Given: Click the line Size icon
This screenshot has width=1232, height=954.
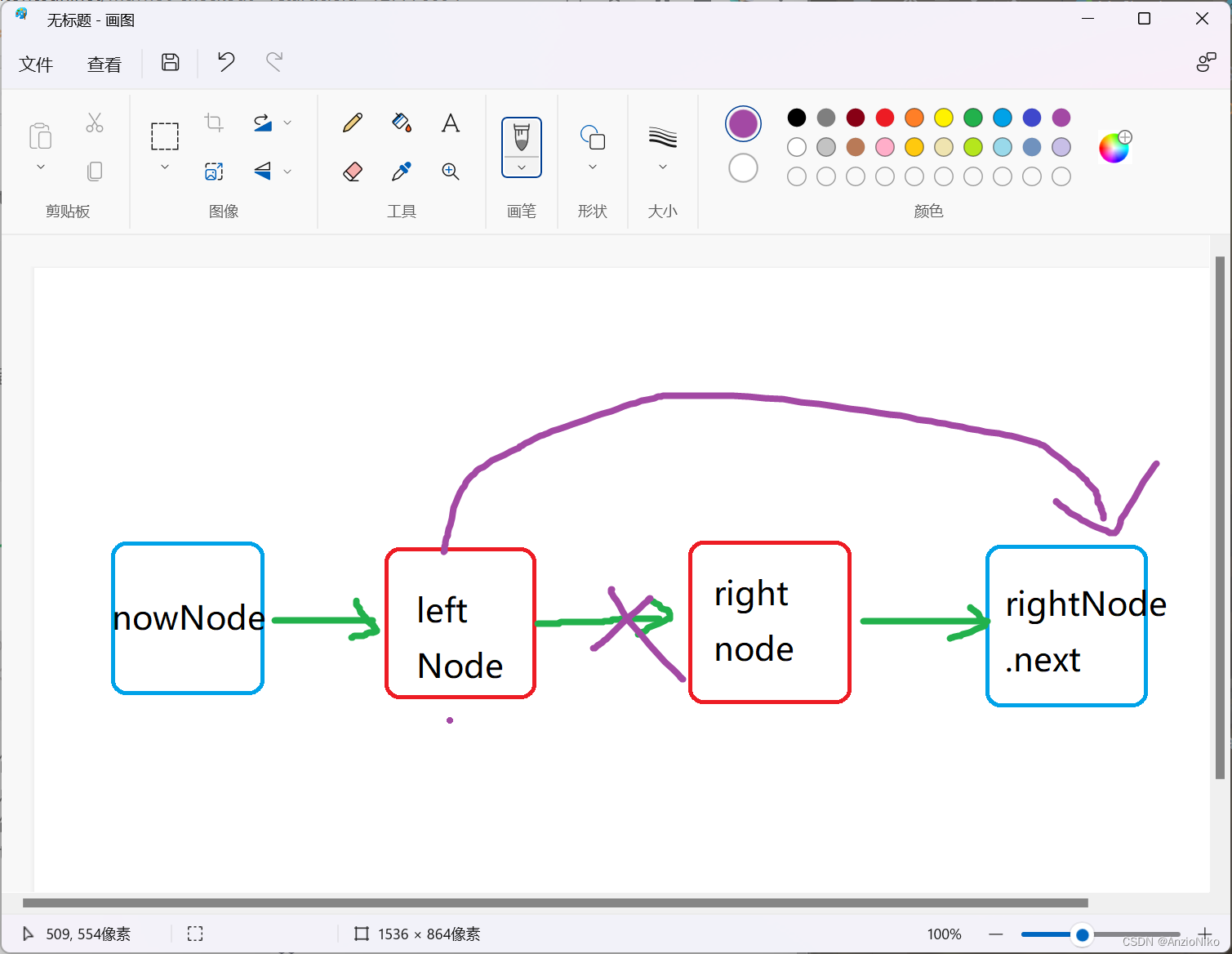Looking at the screenshot, I should pos(663,137).
